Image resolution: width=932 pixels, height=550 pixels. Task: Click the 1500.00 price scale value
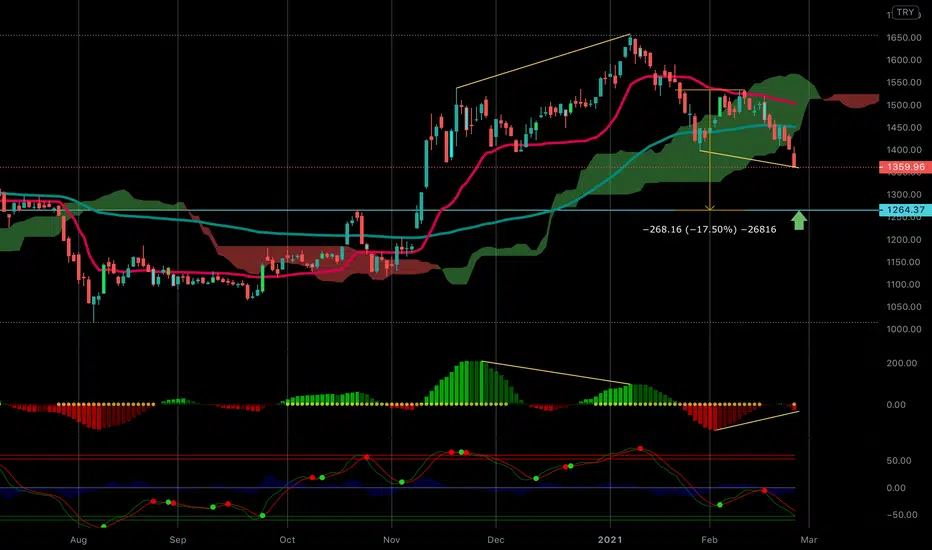coord(904,105)
